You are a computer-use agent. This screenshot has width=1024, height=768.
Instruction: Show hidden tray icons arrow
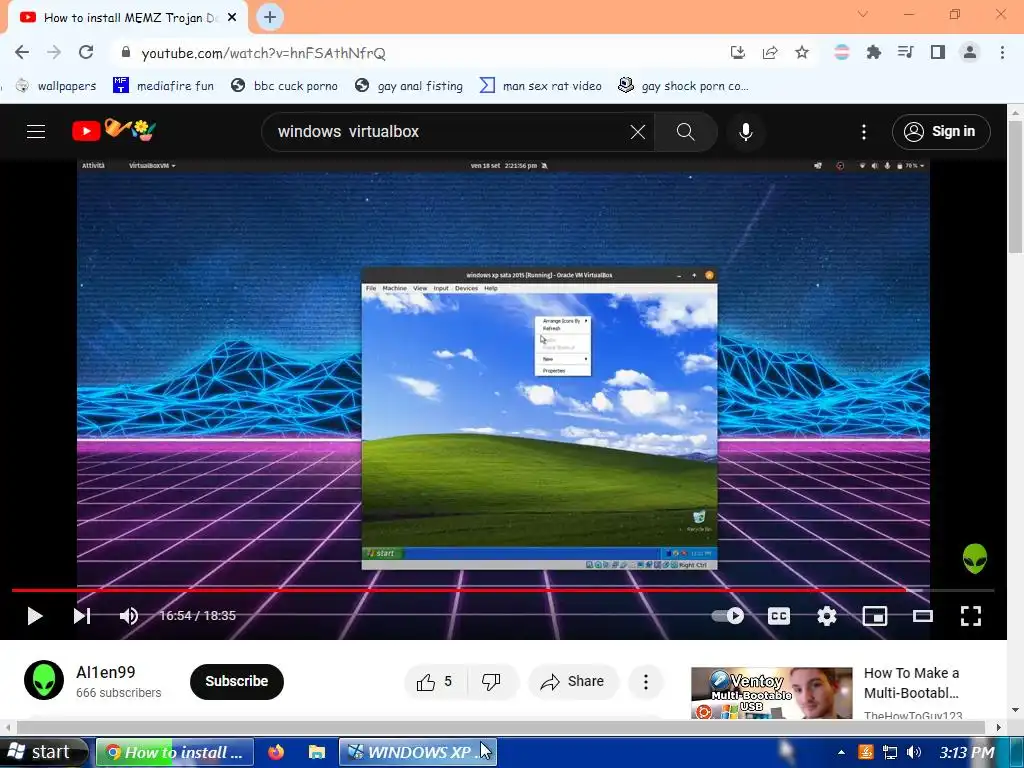coord(841,752)
